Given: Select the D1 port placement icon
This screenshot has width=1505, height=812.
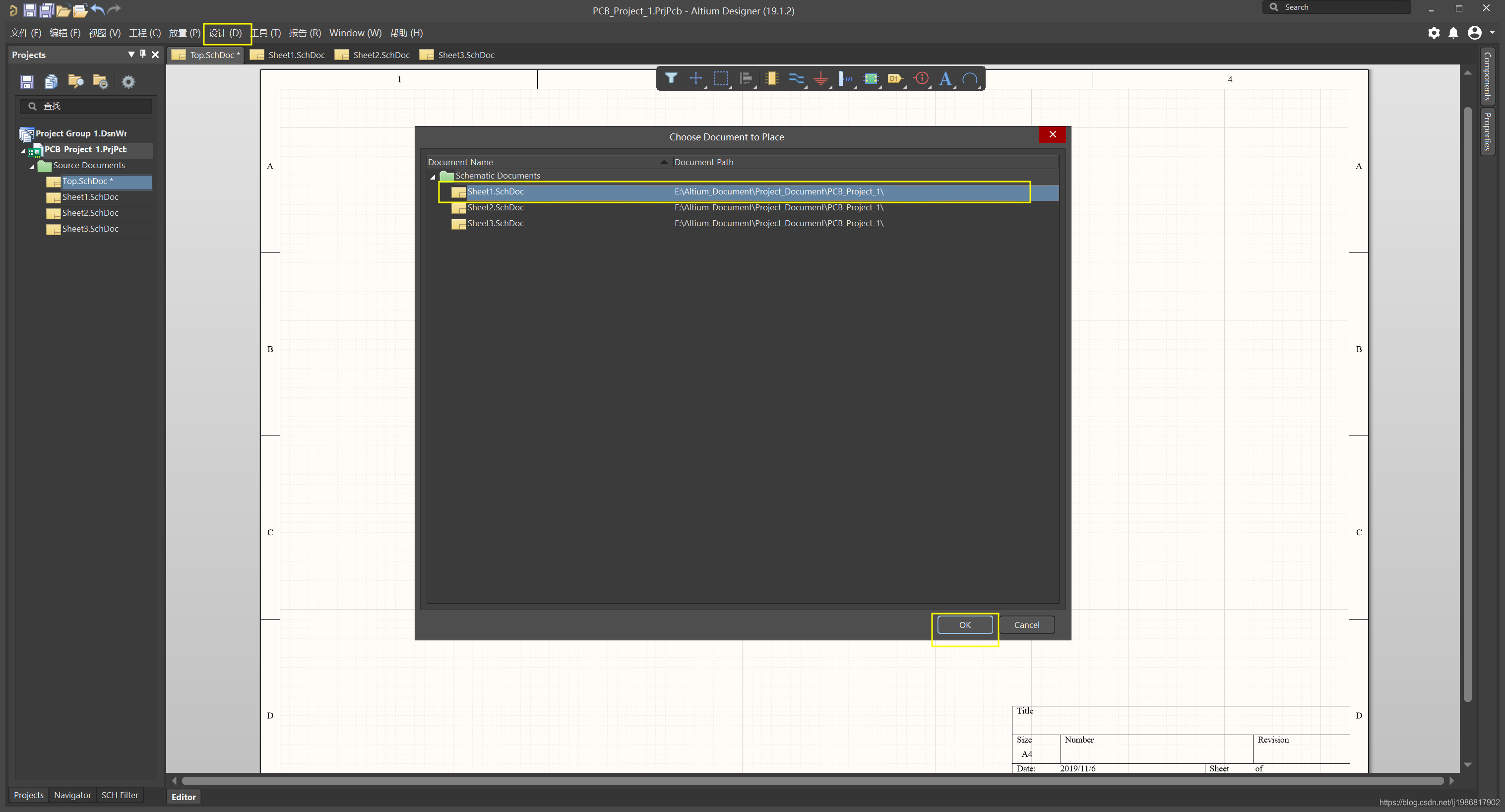Looking at the screenshot, I should coord(894,78).
